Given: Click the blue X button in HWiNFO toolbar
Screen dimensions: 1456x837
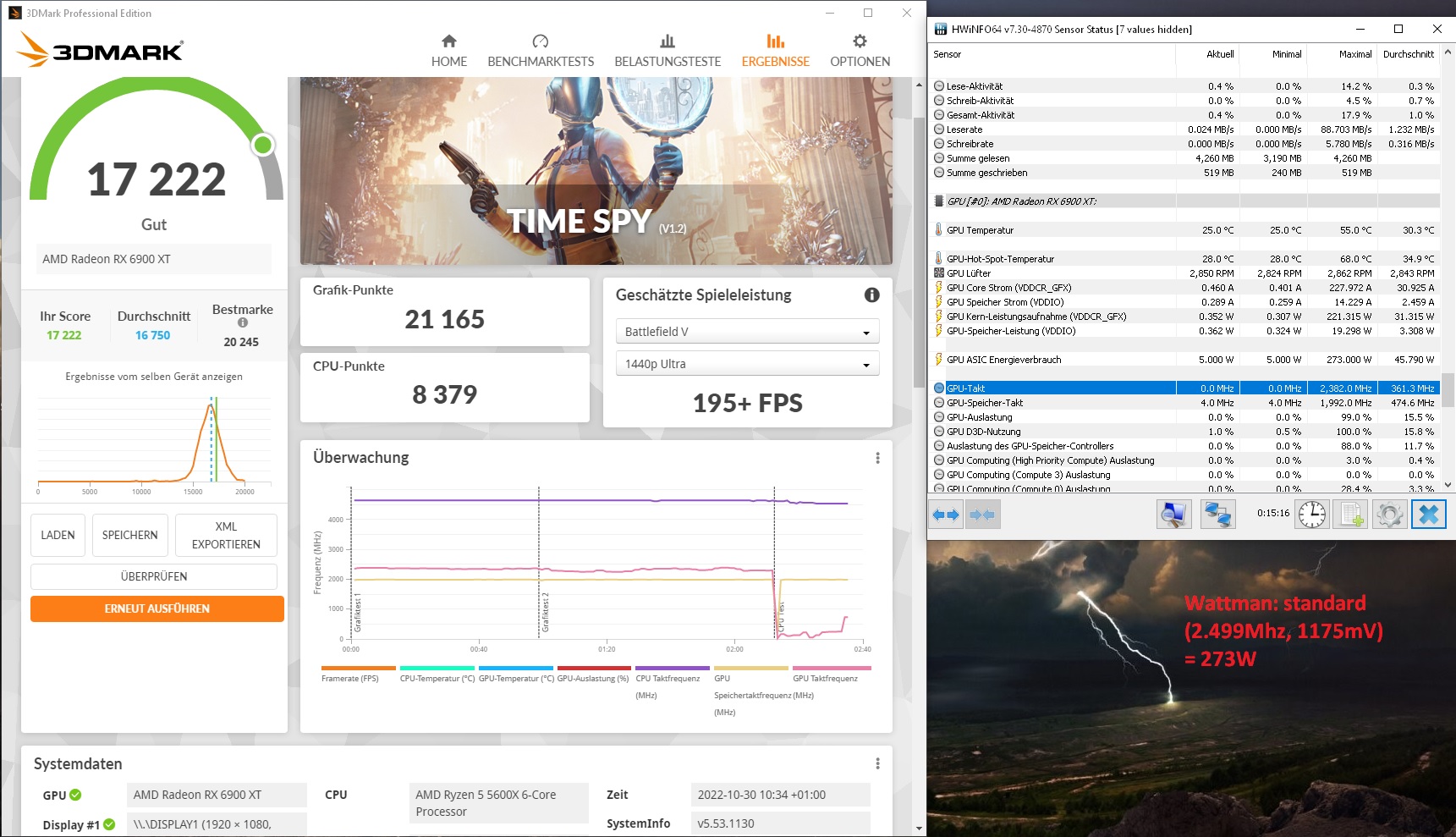Looking at the screenshot, I should click(x=1428, y=514).
